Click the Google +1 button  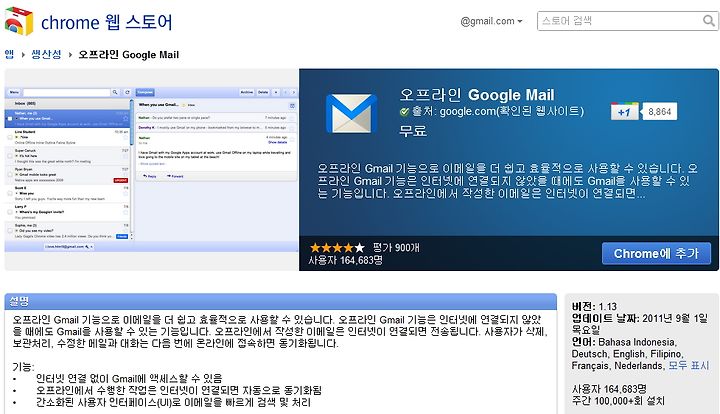[624, 112]
